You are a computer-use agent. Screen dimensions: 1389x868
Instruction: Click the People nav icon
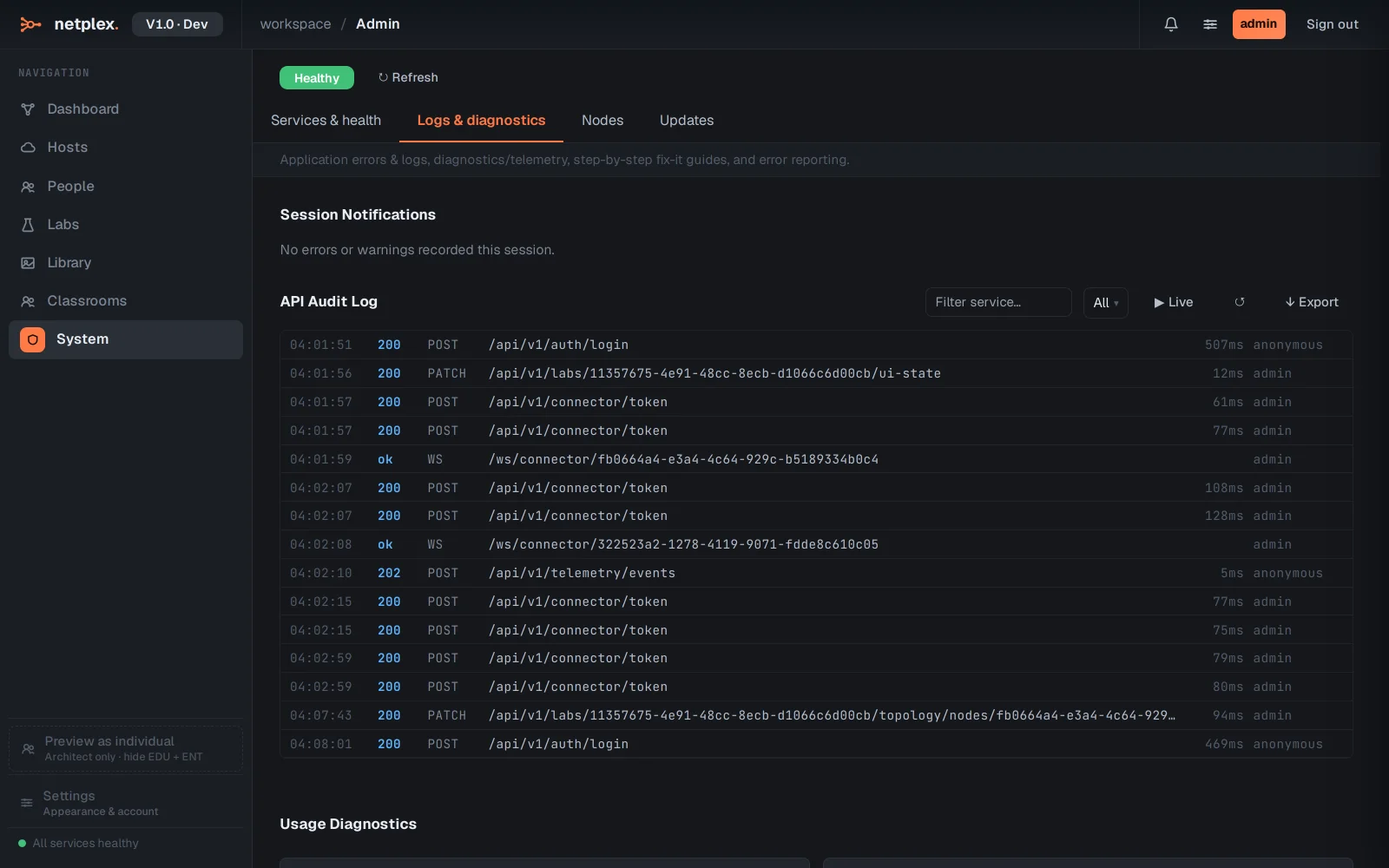point(28,187)
